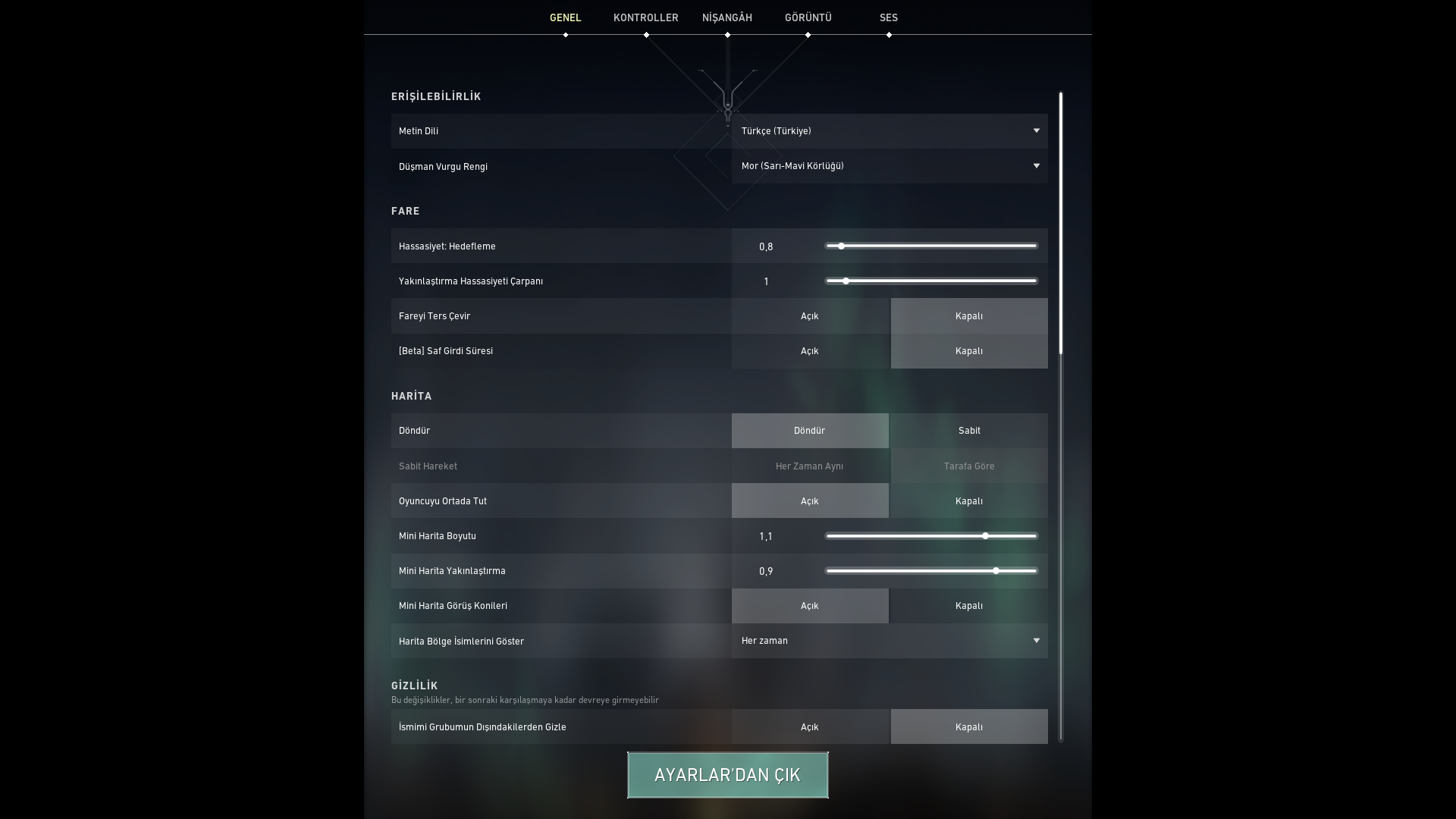Click the Ayarlar'dan Çık button
This screenshot has width=1456, height=819.
pos(727,775)
